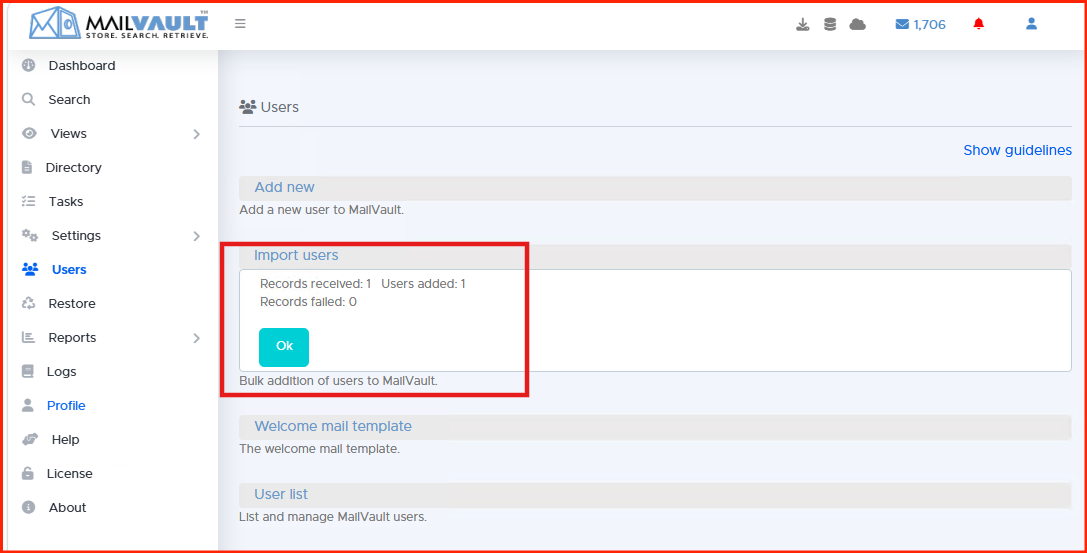This screenshot has width=1087, height=553.
Task: Expand the Welcome mail template section
Action: (655, 426)
